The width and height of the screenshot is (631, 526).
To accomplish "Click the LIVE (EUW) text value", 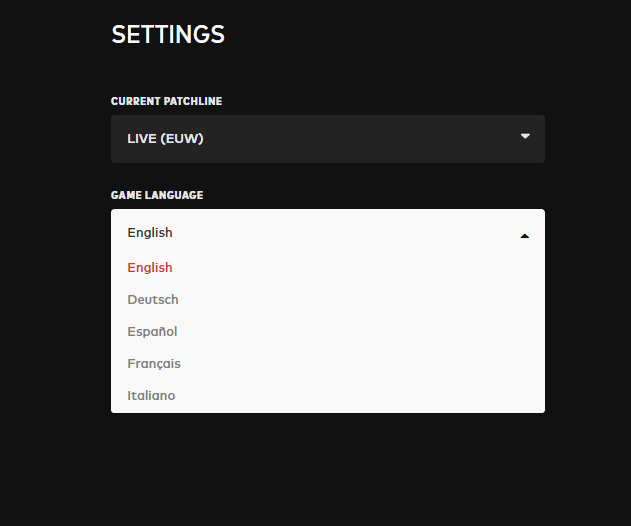I will (x=165, y=139).
